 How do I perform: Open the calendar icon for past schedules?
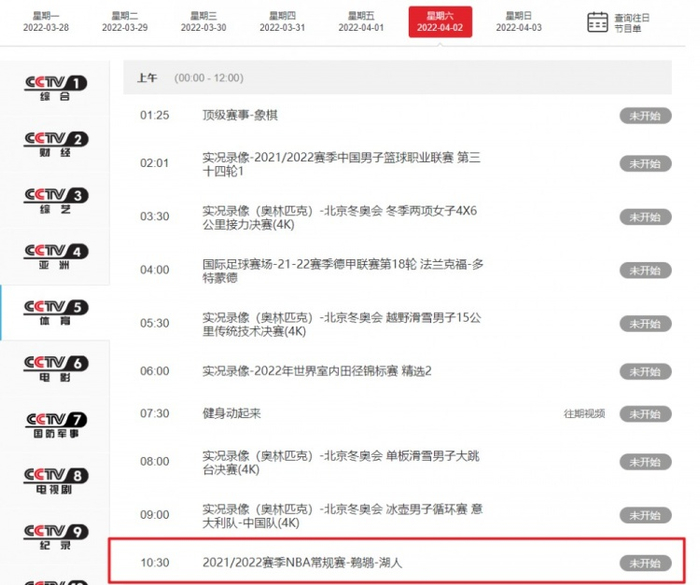[x=597, y=22]
